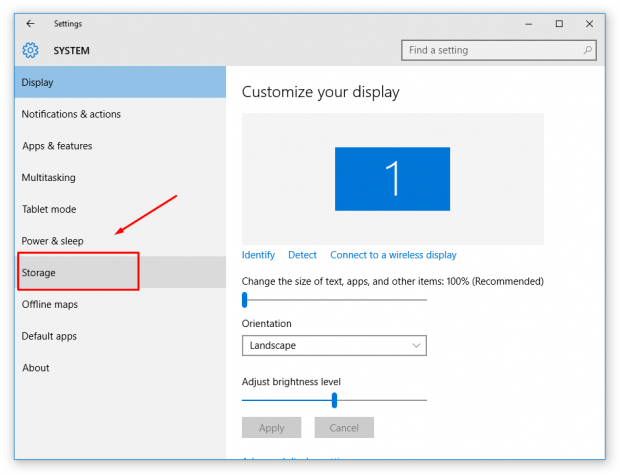Screen dimensions: 620x475
Task: Type in the Find a setting box
Action: click(490, 50)
